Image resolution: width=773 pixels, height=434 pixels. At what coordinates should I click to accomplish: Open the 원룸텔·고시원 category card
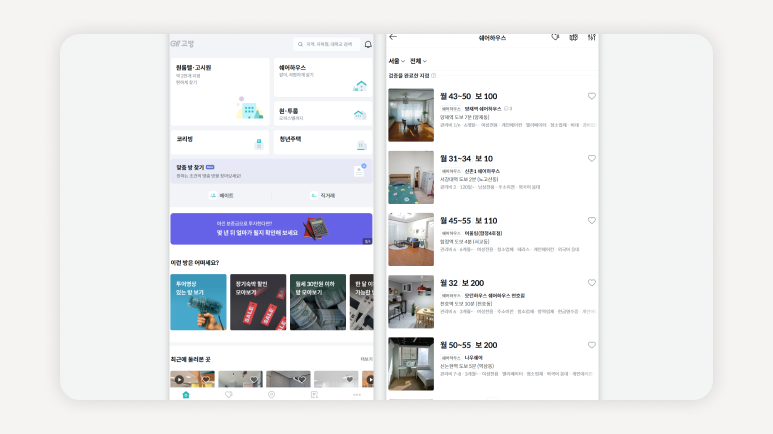click(x=220, y=92)
